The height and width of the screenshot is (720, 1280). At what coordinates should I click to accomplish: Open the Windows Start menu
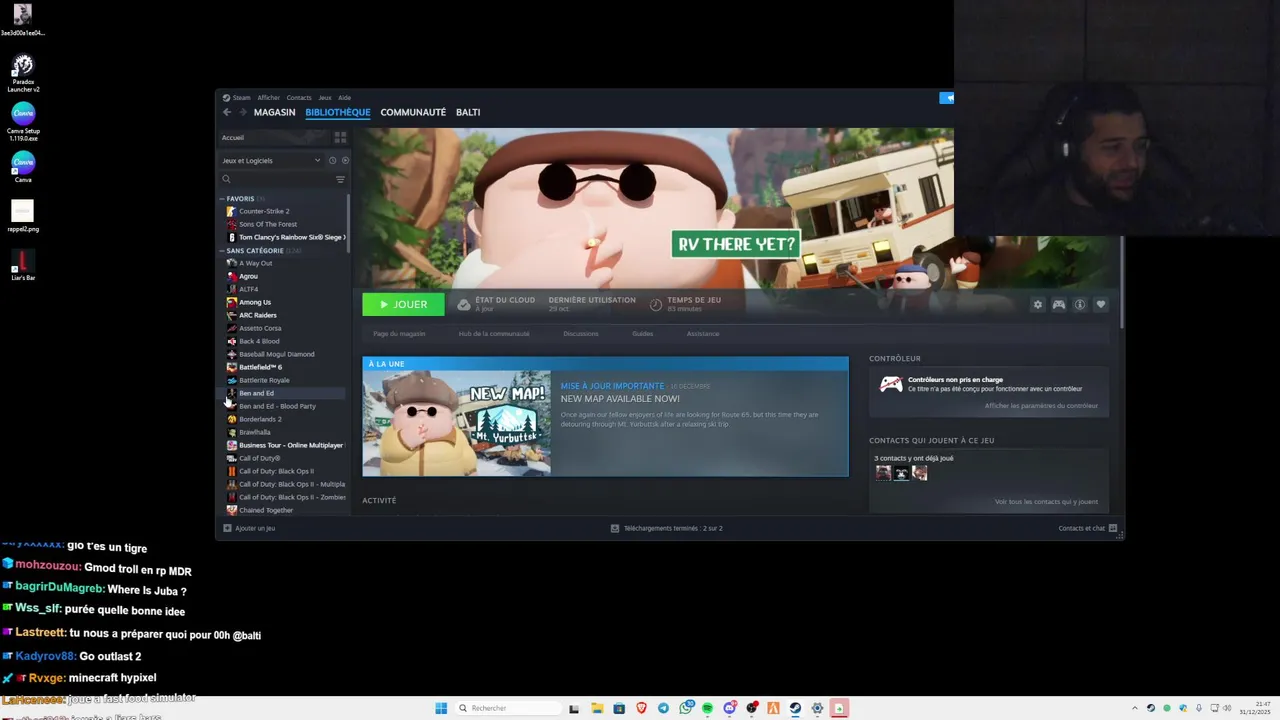point(441,708)
